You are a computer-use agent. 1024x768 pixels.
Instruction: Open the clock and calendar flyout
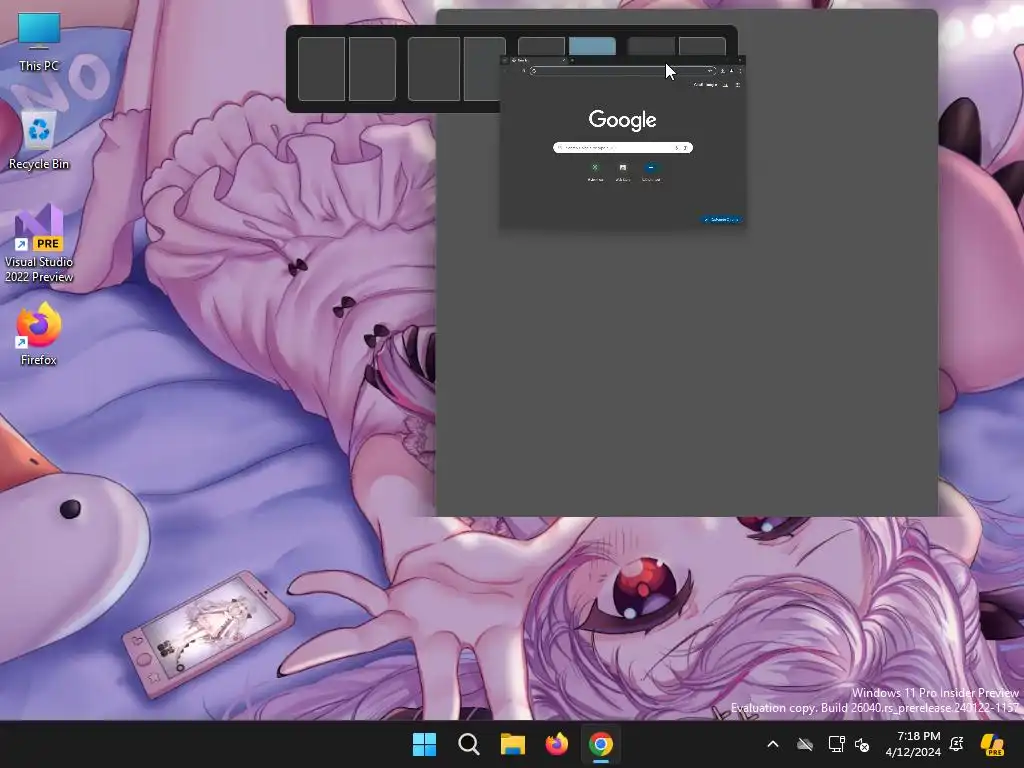coord(913,744)
